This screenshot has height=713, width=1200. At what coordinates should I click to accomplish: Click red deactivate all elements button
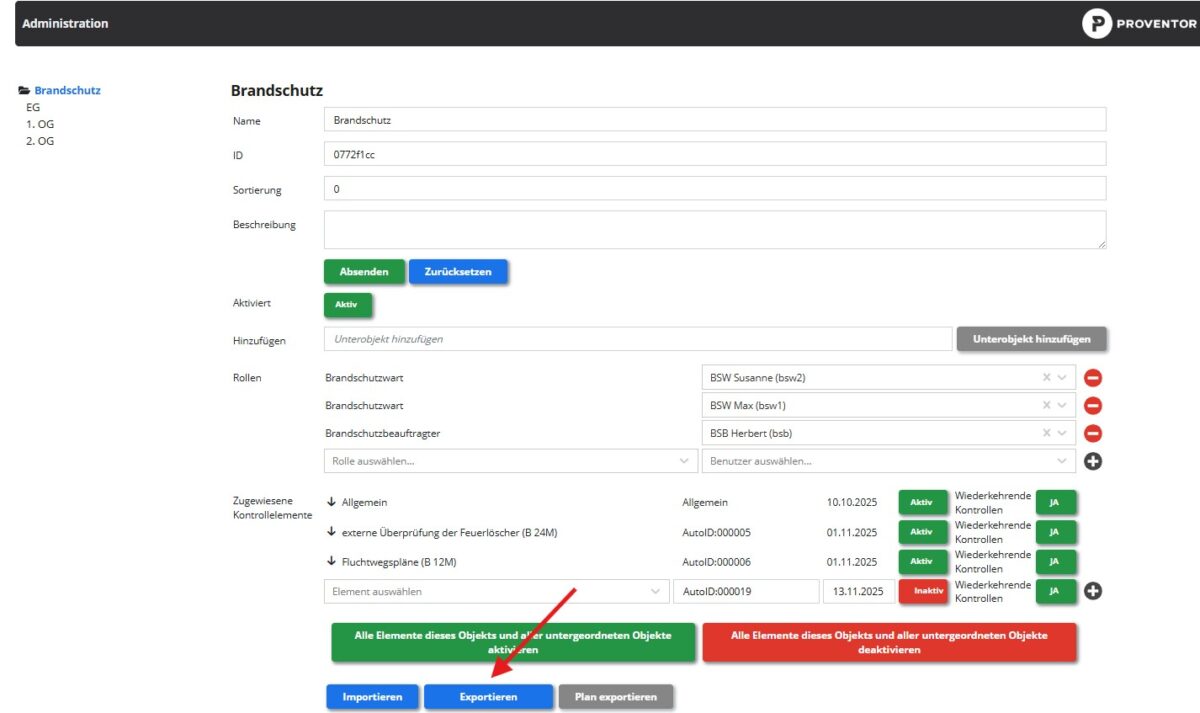888,642
